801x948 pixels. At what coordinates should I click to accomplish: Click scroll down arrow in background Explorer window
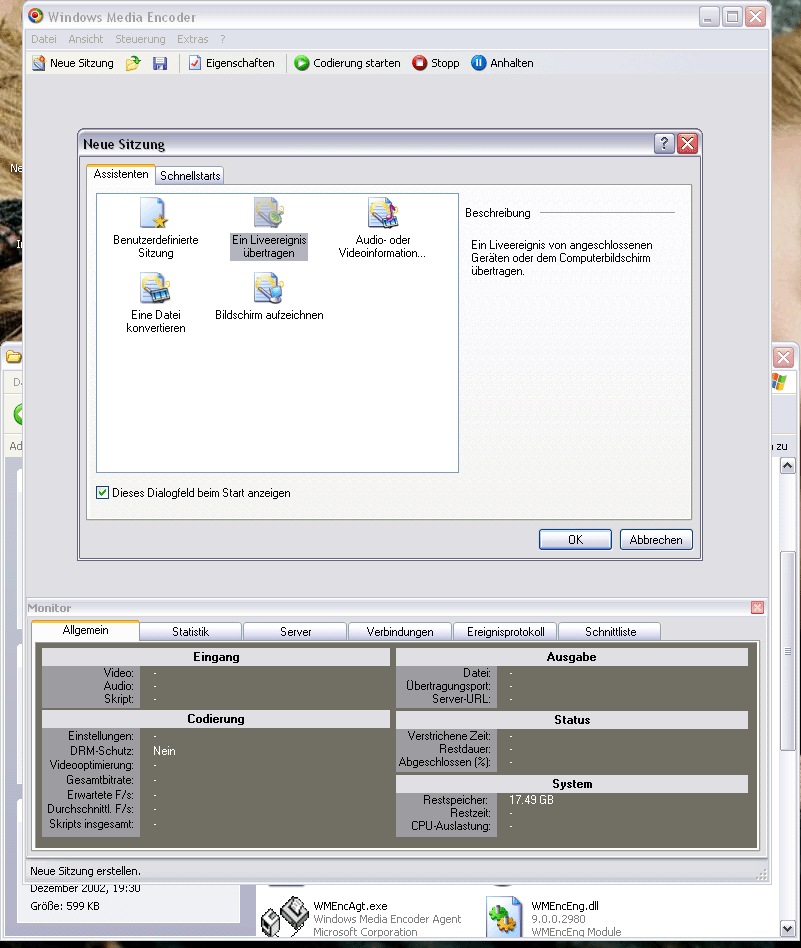[x=787, y=928]
